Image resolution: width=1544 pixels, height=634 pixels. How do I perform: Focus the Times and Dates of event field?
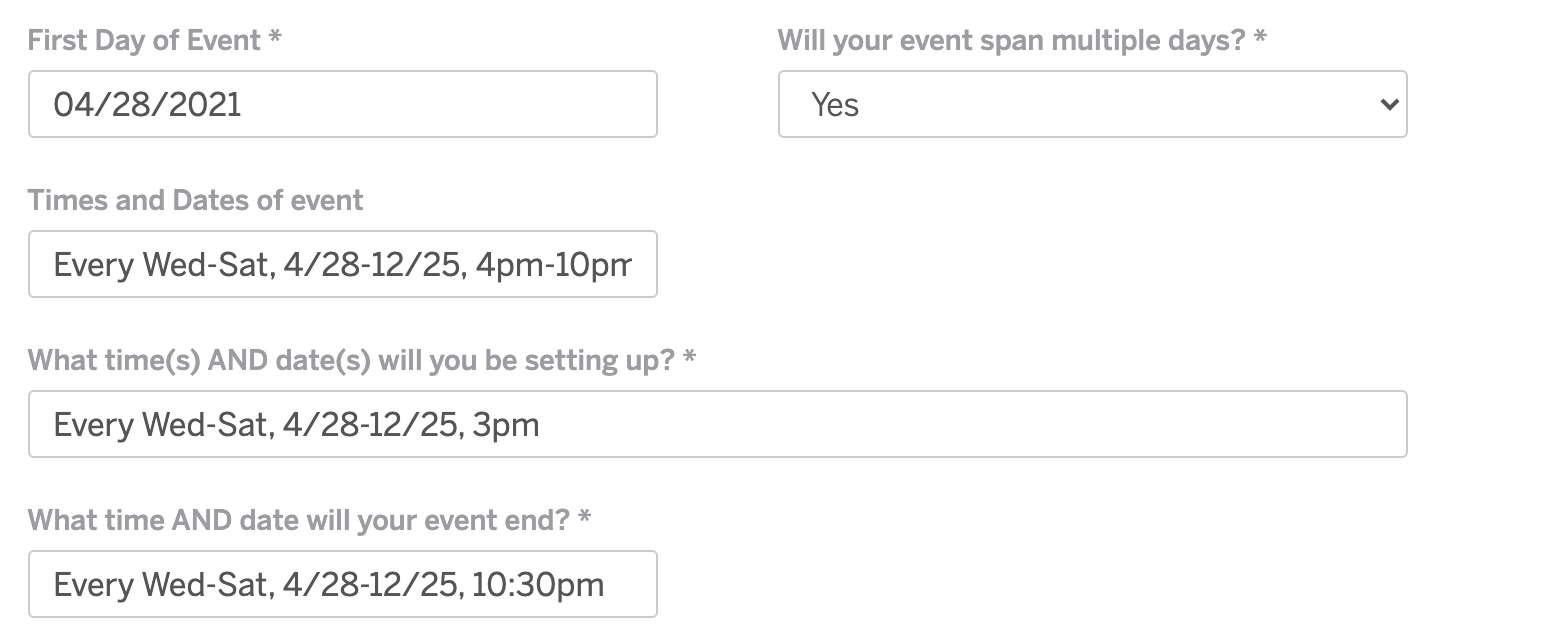(342, 264)
